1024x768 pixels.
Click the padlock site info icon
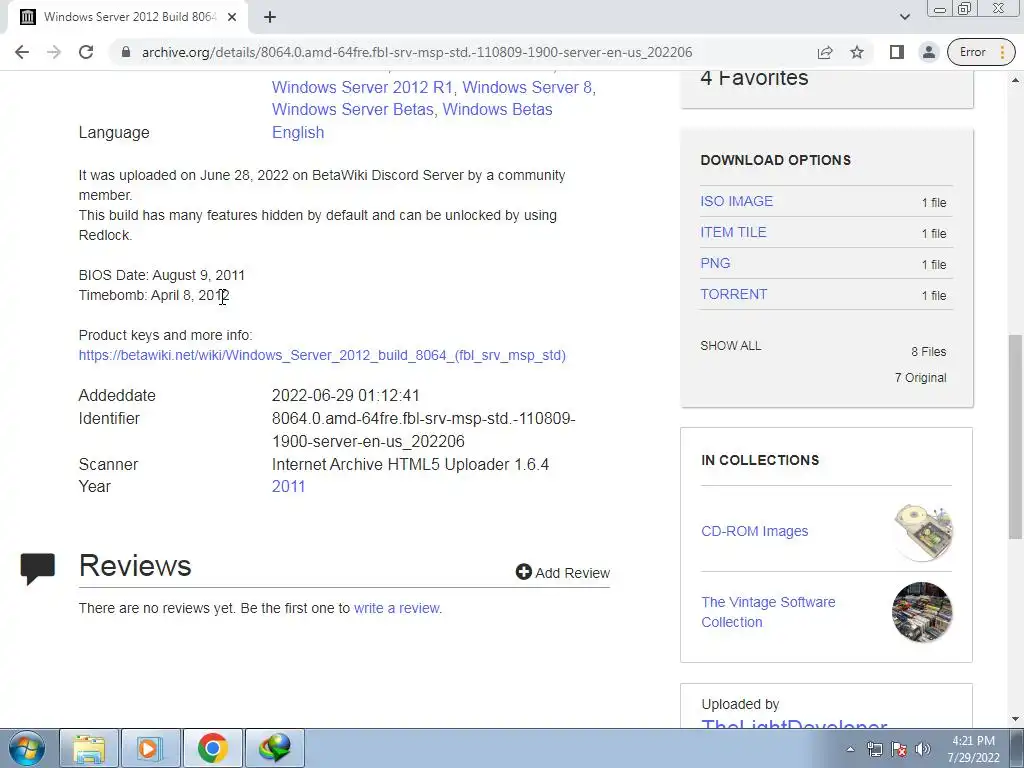coord(126,52)
